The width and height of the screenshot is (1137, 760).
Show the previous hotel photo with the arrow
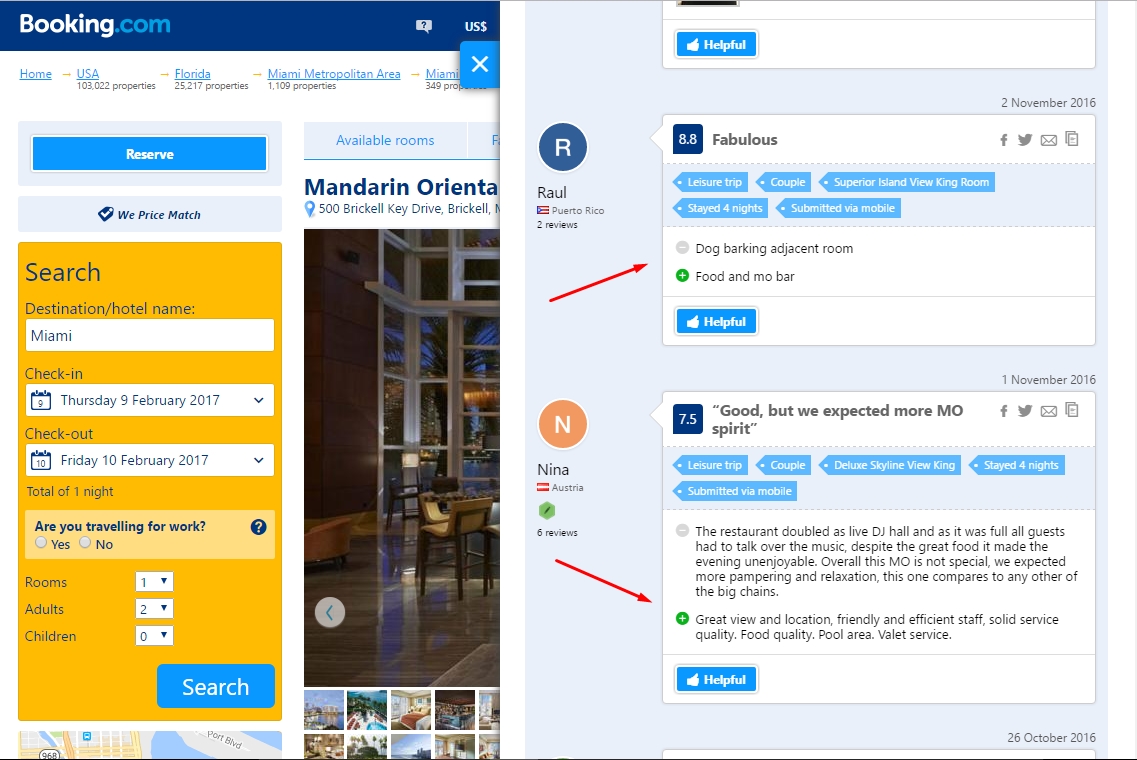329,613
